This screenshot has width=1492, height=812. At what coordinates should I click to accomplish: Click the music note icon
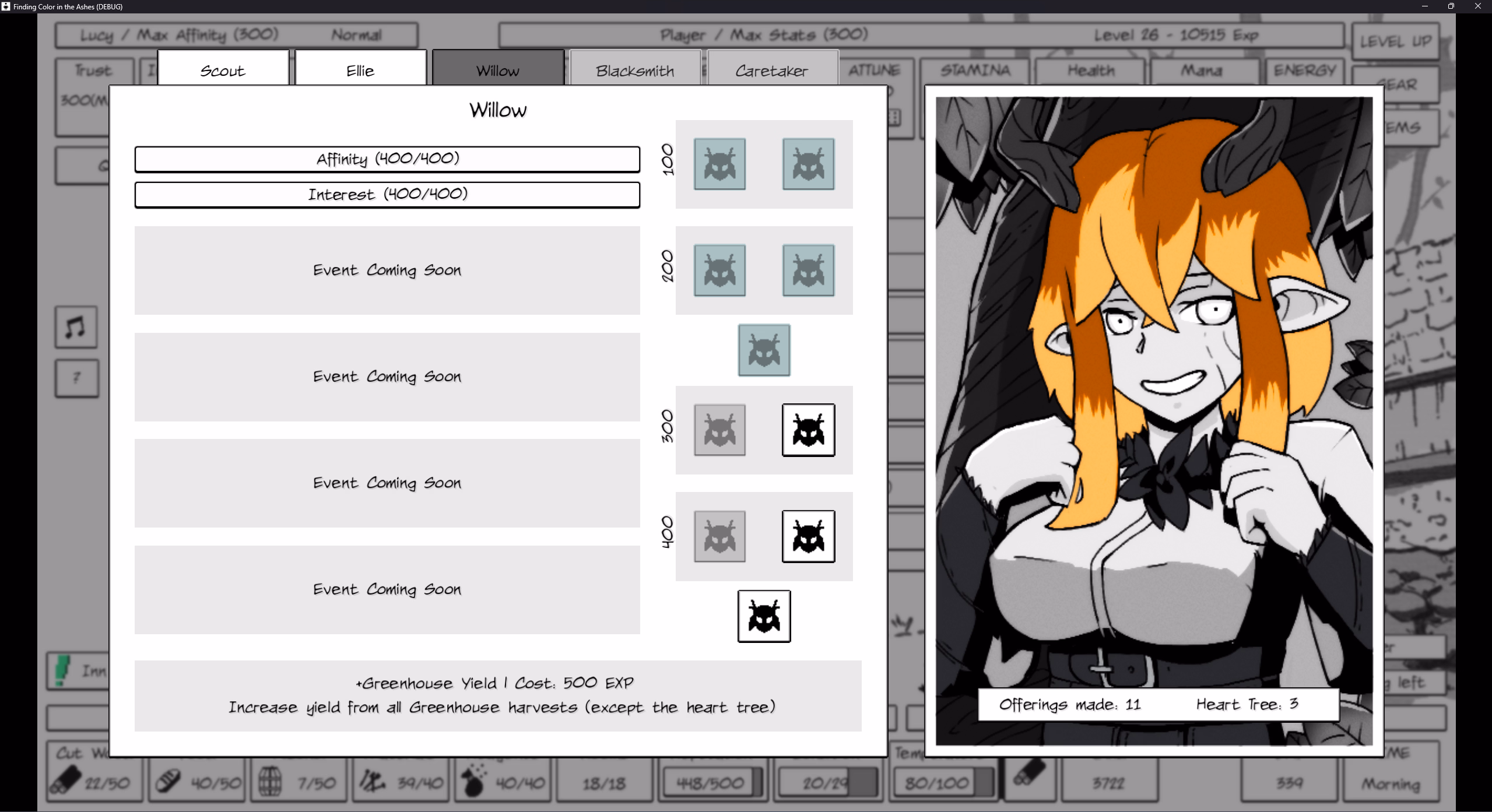click(76, 327)
